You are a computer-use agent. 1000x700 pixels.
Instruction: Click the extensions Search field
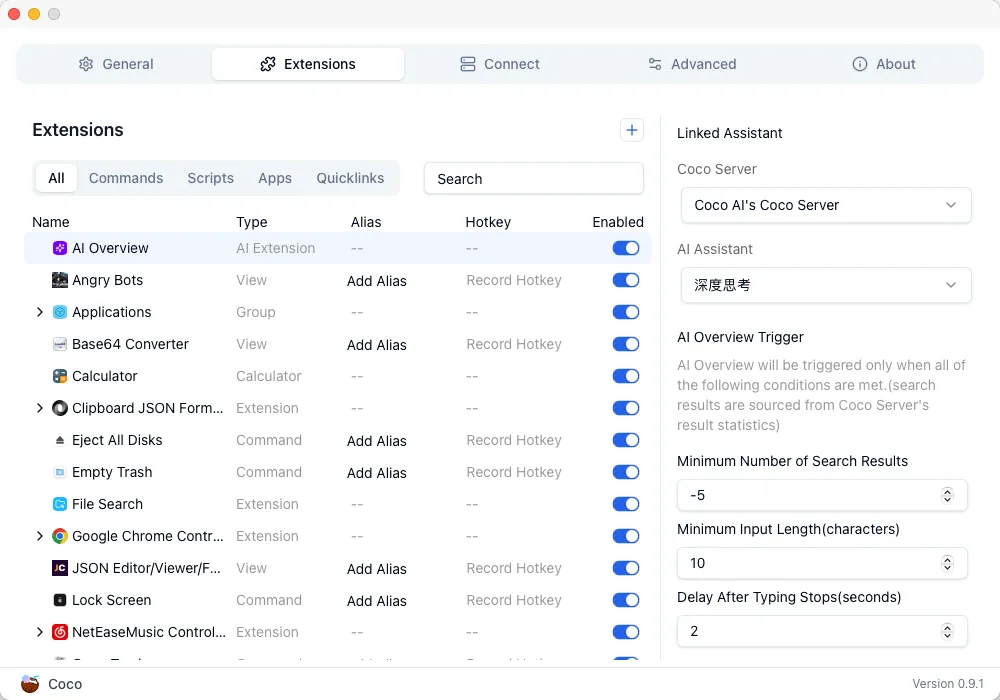[x=533, y=178]
